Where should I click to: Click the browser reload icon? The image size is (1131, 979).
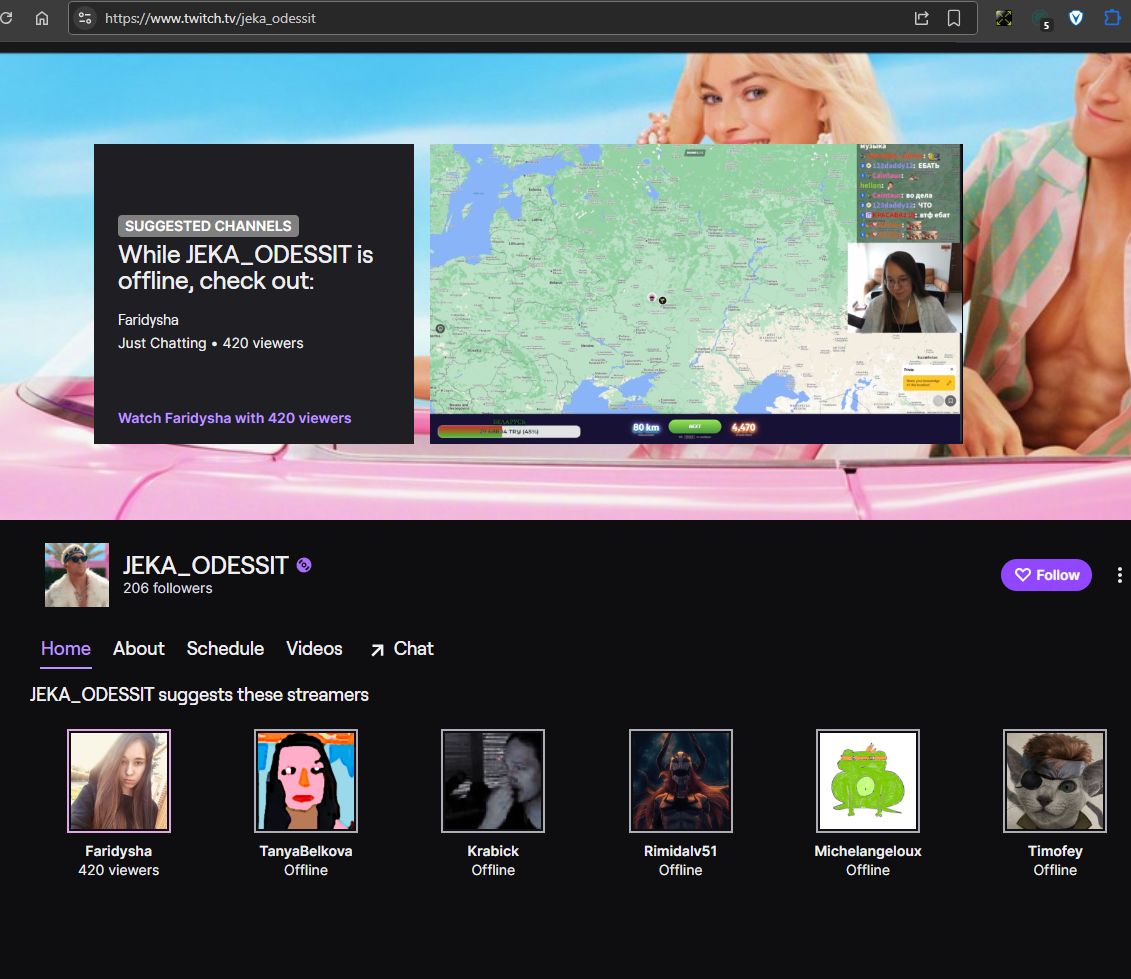pos(6,18)
